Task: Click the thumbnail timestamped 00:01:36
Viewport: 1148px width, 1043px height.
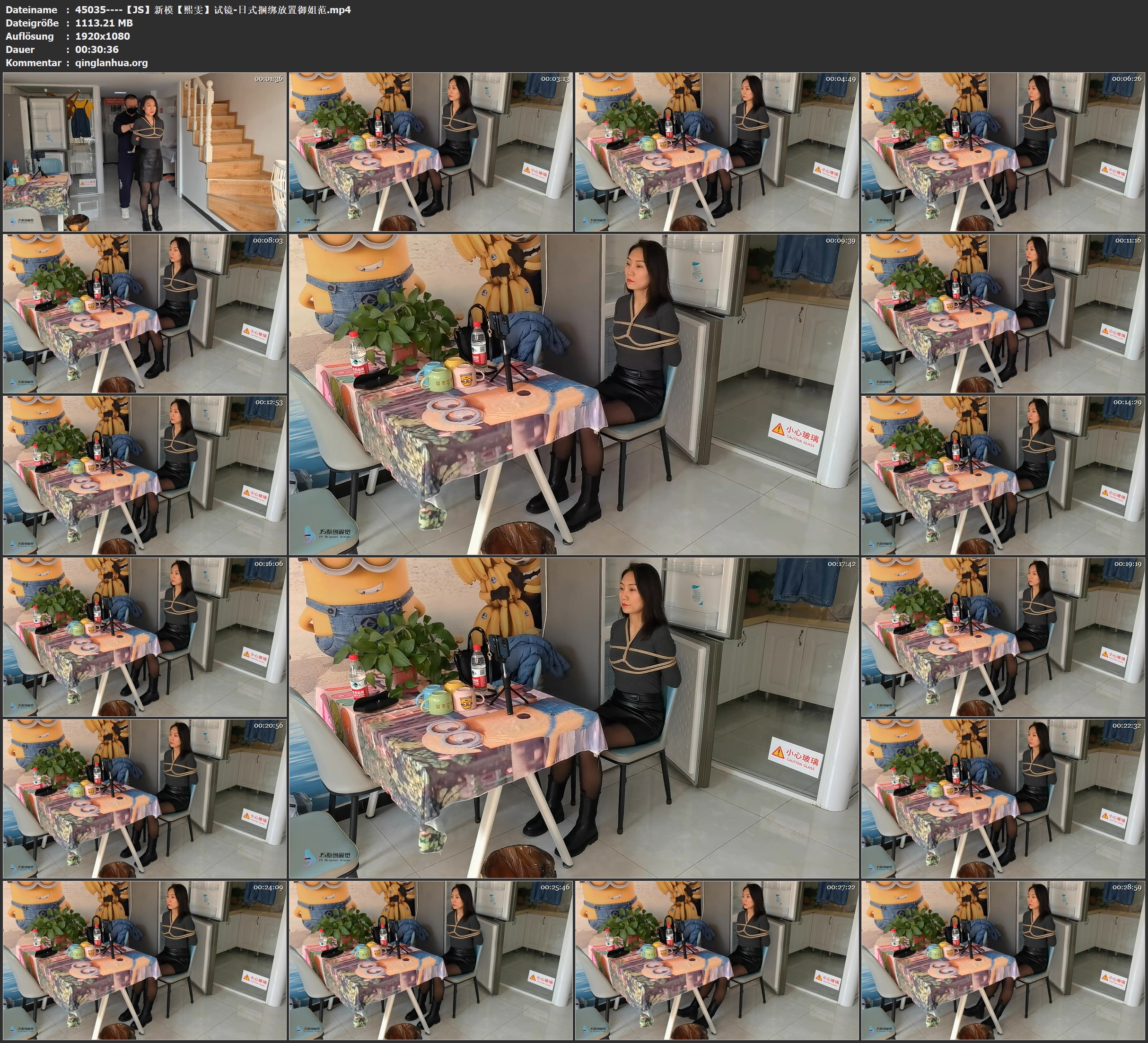Action: (145, 151)
